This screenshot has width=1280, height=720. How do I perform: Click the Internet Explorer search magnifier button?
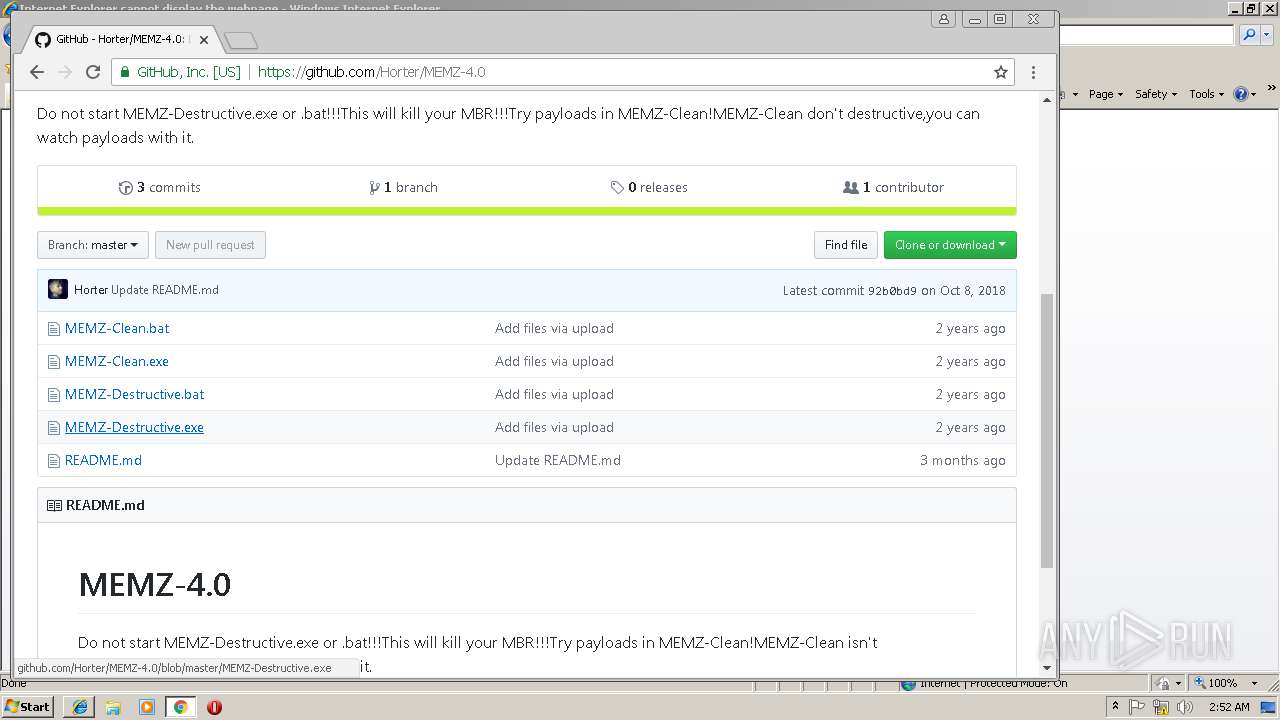click(1248, 35)
